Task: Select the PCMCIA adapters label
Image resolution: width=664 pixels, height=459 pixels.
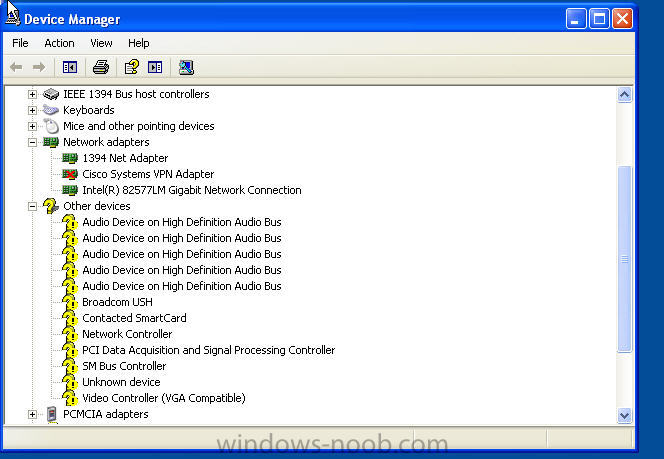Action: click(x=105, y=414)
